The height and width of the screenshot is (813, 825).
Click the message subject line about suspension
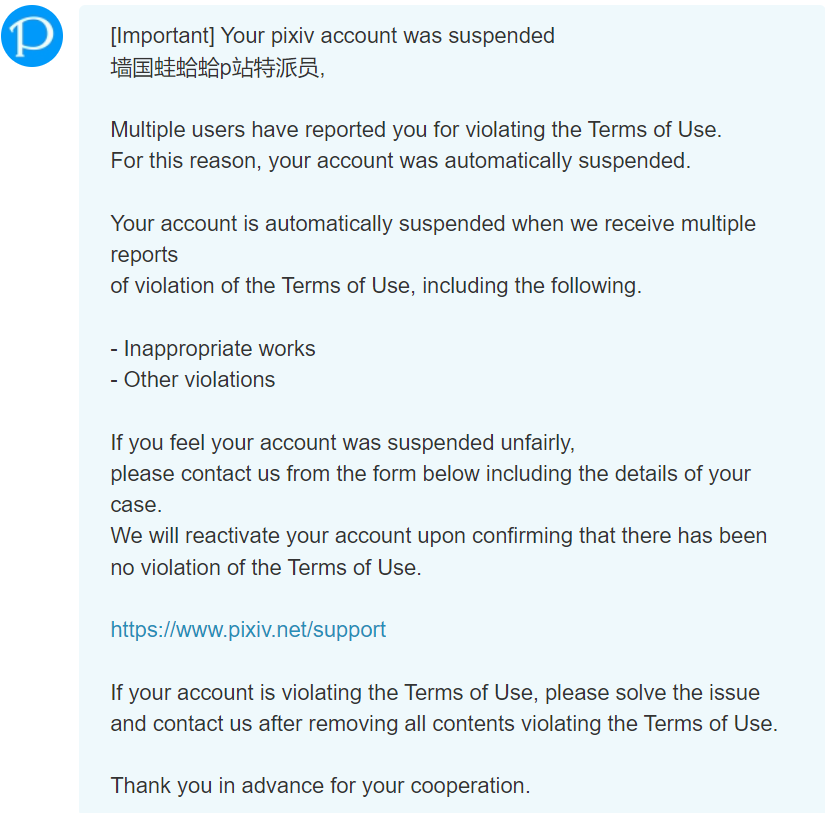point(333,36)
